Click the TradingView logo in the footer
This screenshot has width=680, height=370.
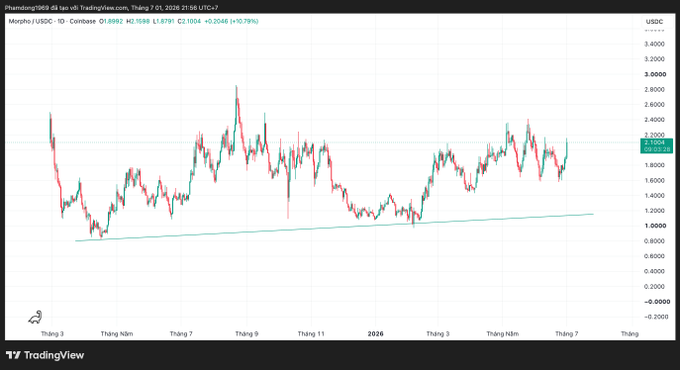click(x=45, y=355)
